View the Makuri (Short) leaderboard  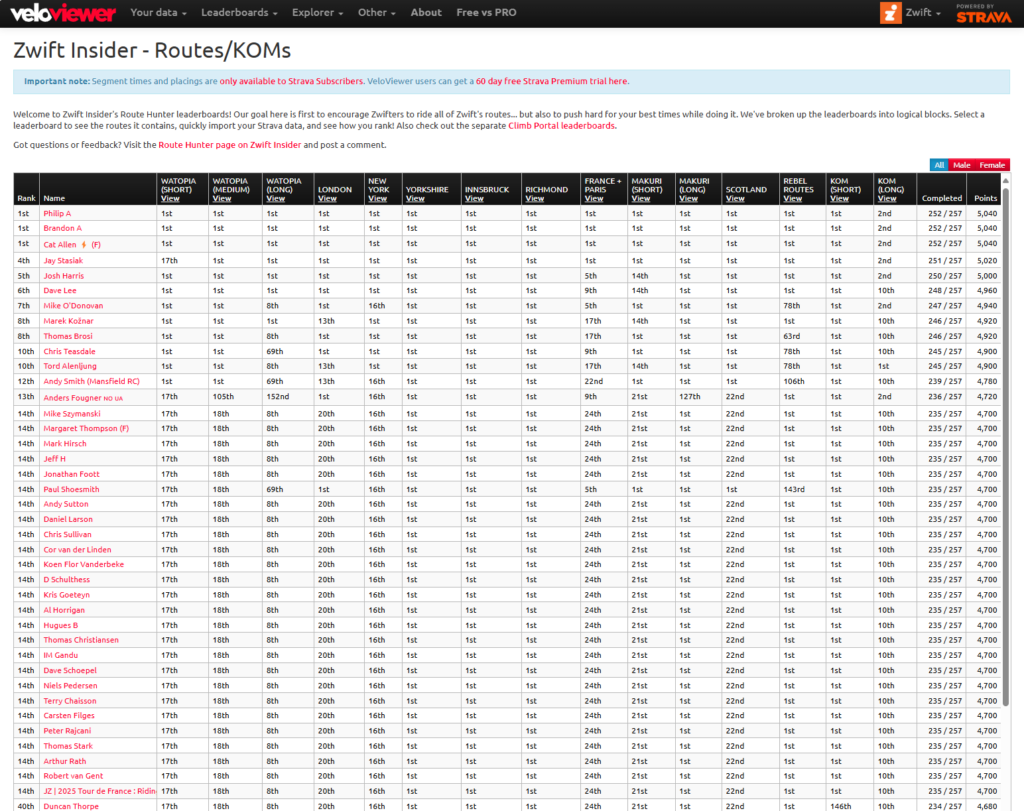tap(641, 199)
